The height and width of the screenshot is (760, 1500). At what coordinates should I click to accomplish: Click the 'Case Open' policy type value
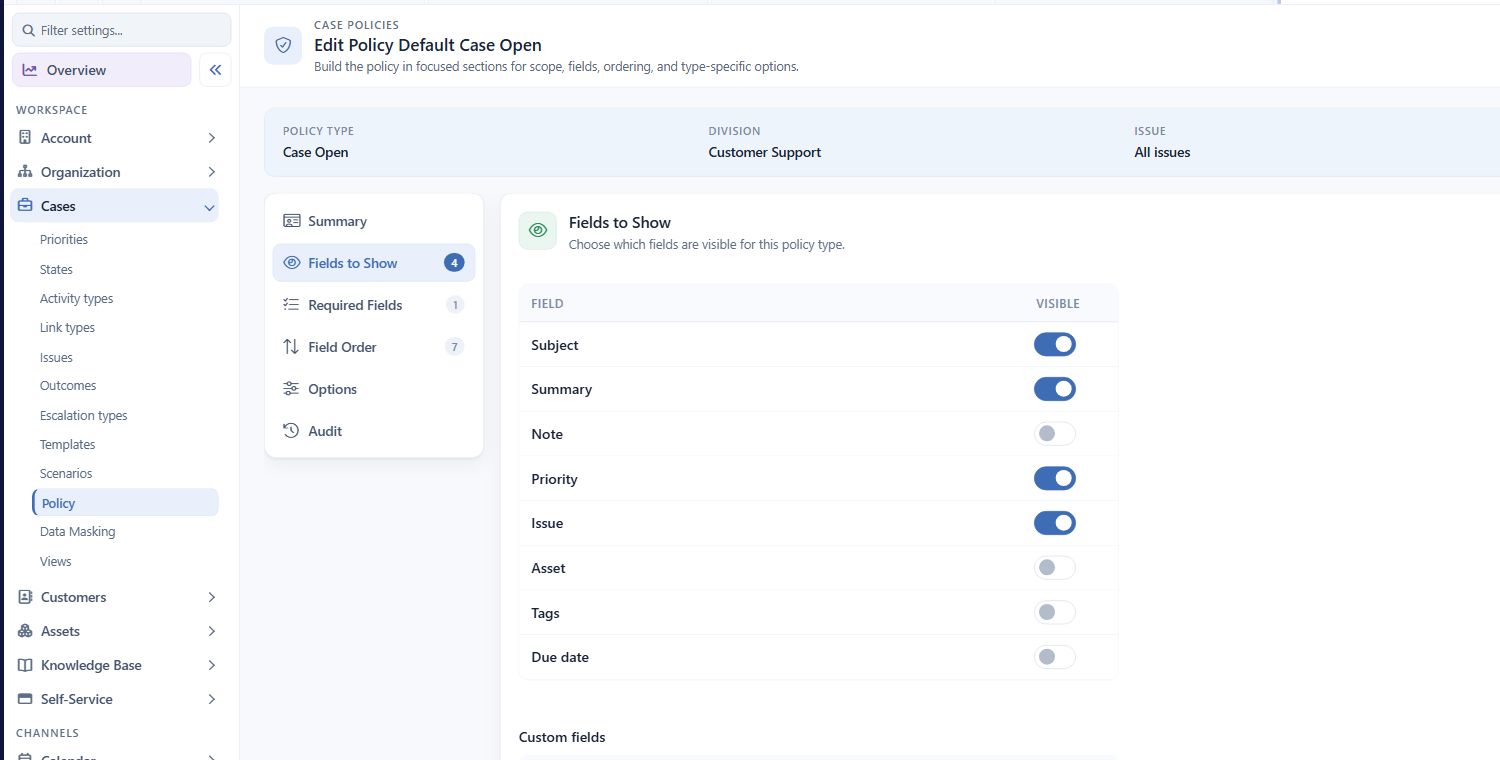(x=316, y=153)
